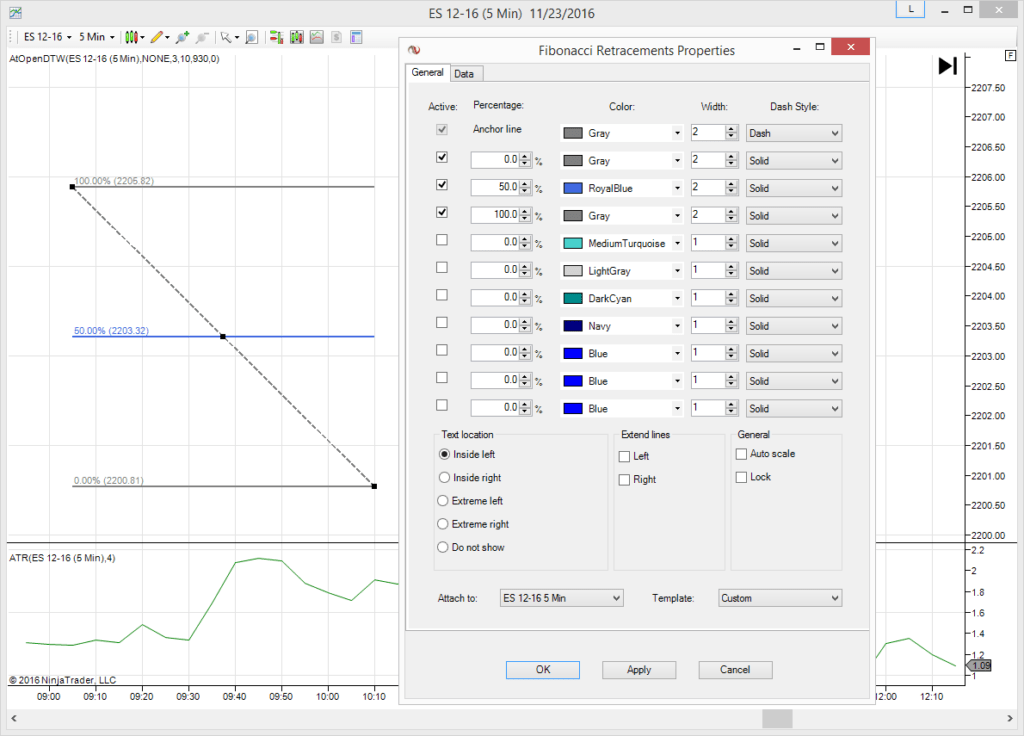Open Attach to ES 12-16 5 Min dropdown
The height and width of the screenshot is (736, 1024).
562,598
